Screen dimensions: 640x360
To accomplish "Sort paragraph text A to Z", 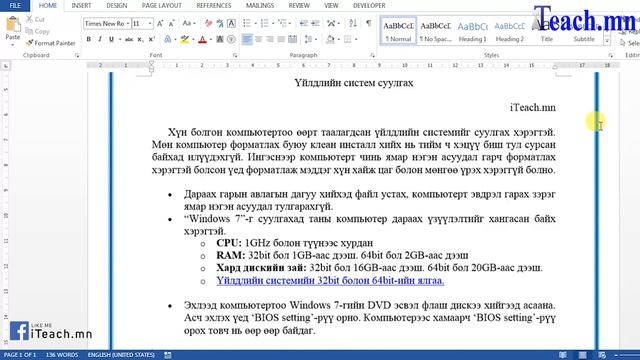I will click(x=353, y=23).
